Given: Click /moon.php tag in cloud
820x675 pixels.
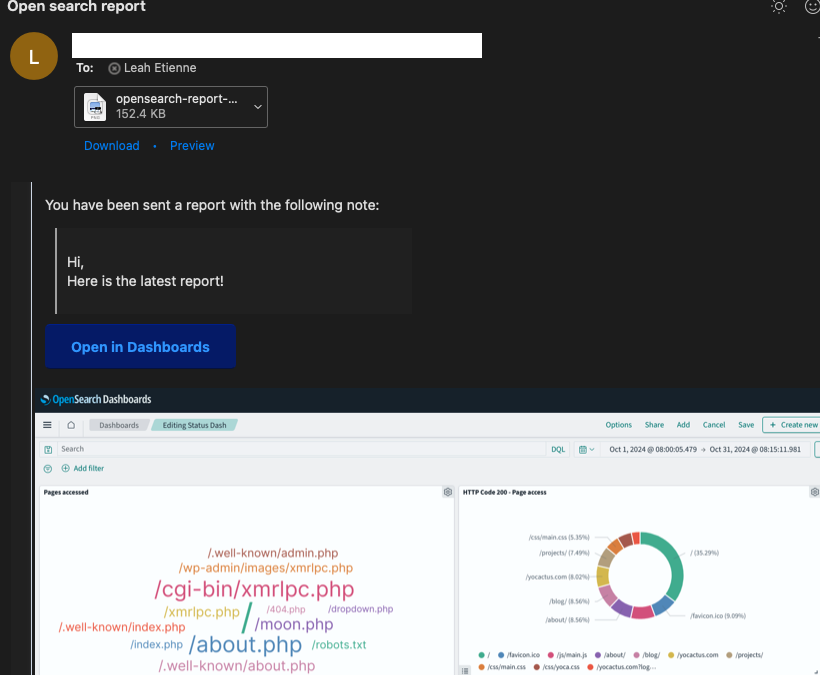Looking at the screenshot, I should tap(294, 624).
